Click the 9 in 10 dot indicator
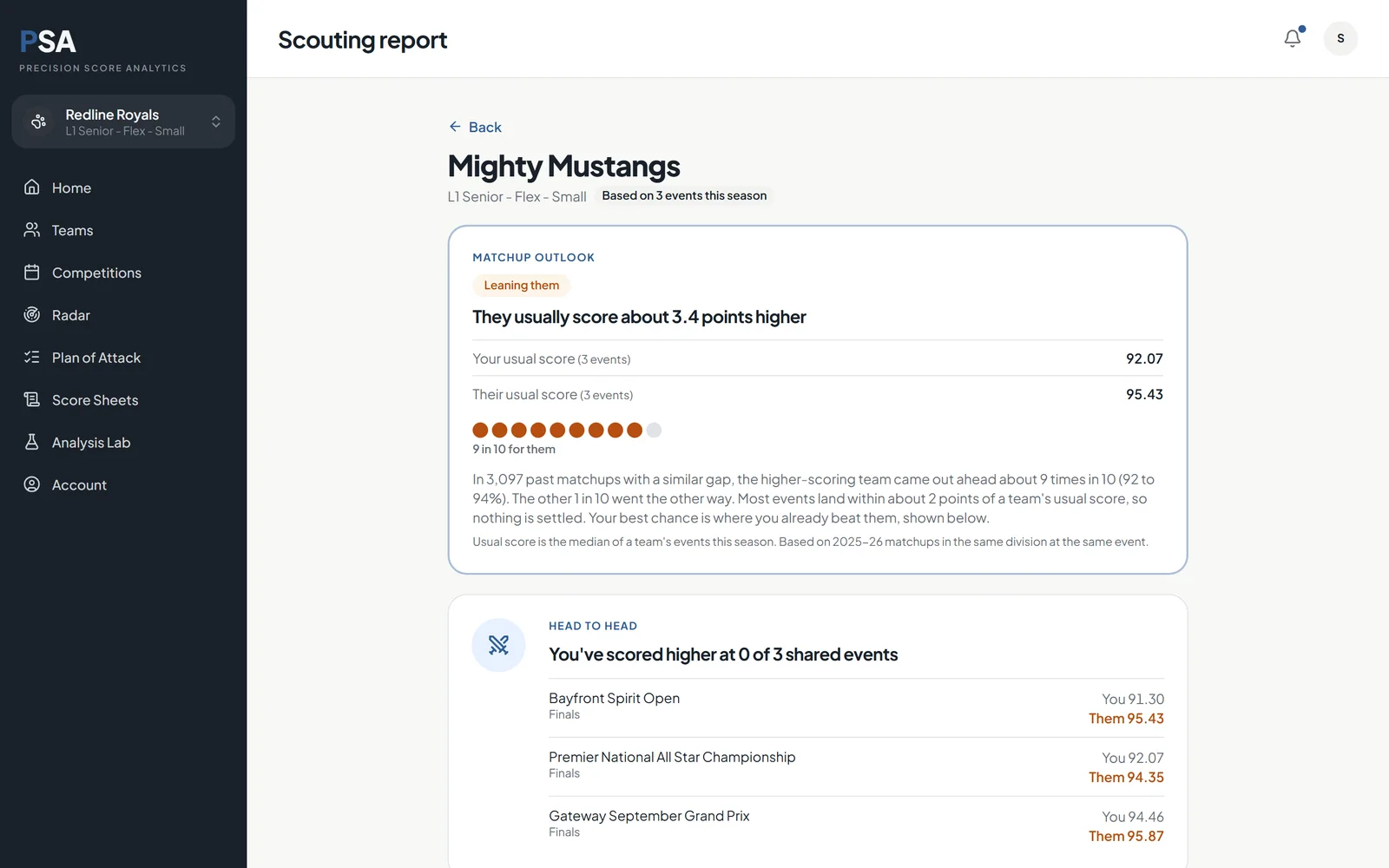 click(567, 430)
